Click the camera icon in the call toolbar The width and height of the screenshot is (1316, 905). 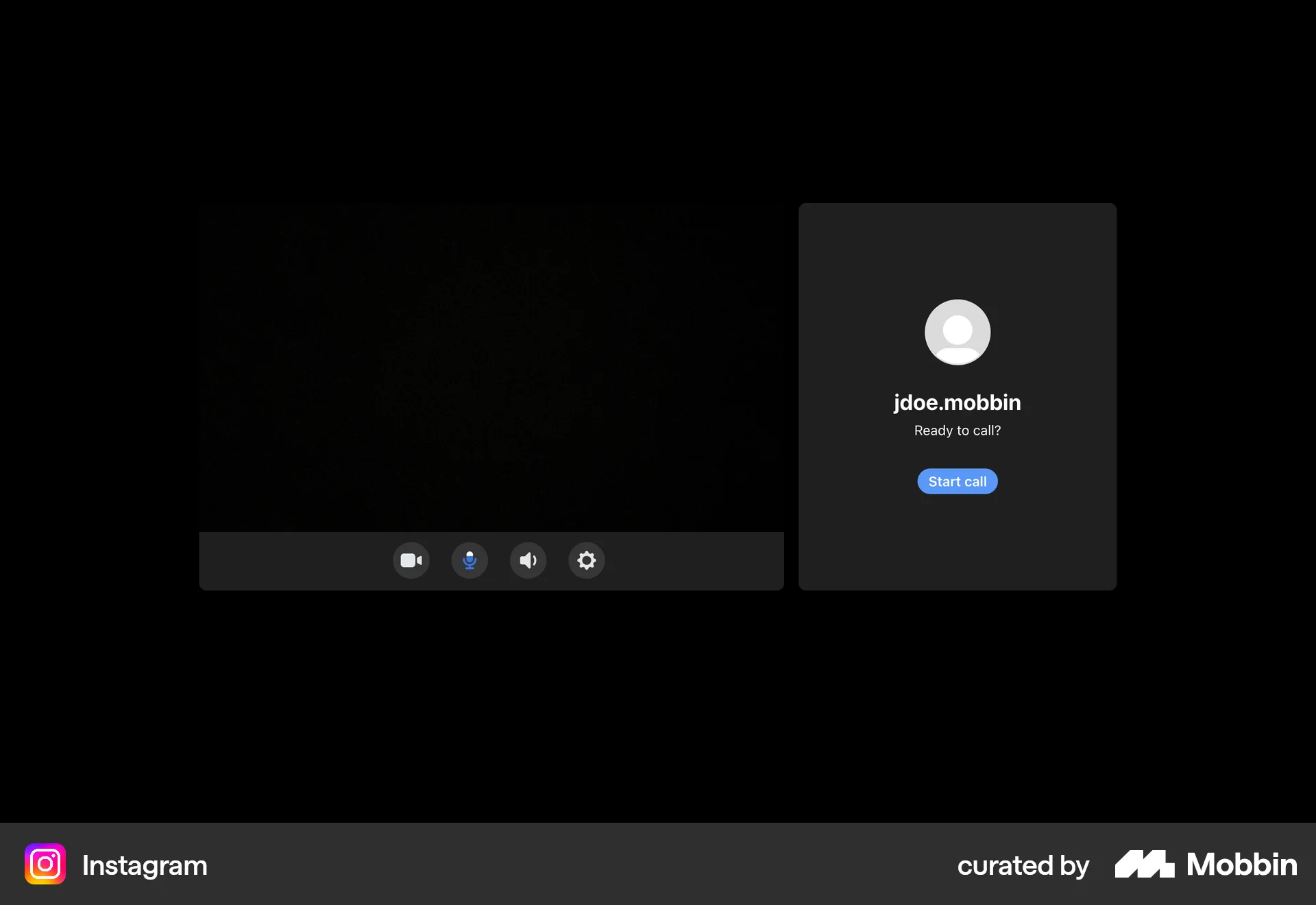pos(411,560)
